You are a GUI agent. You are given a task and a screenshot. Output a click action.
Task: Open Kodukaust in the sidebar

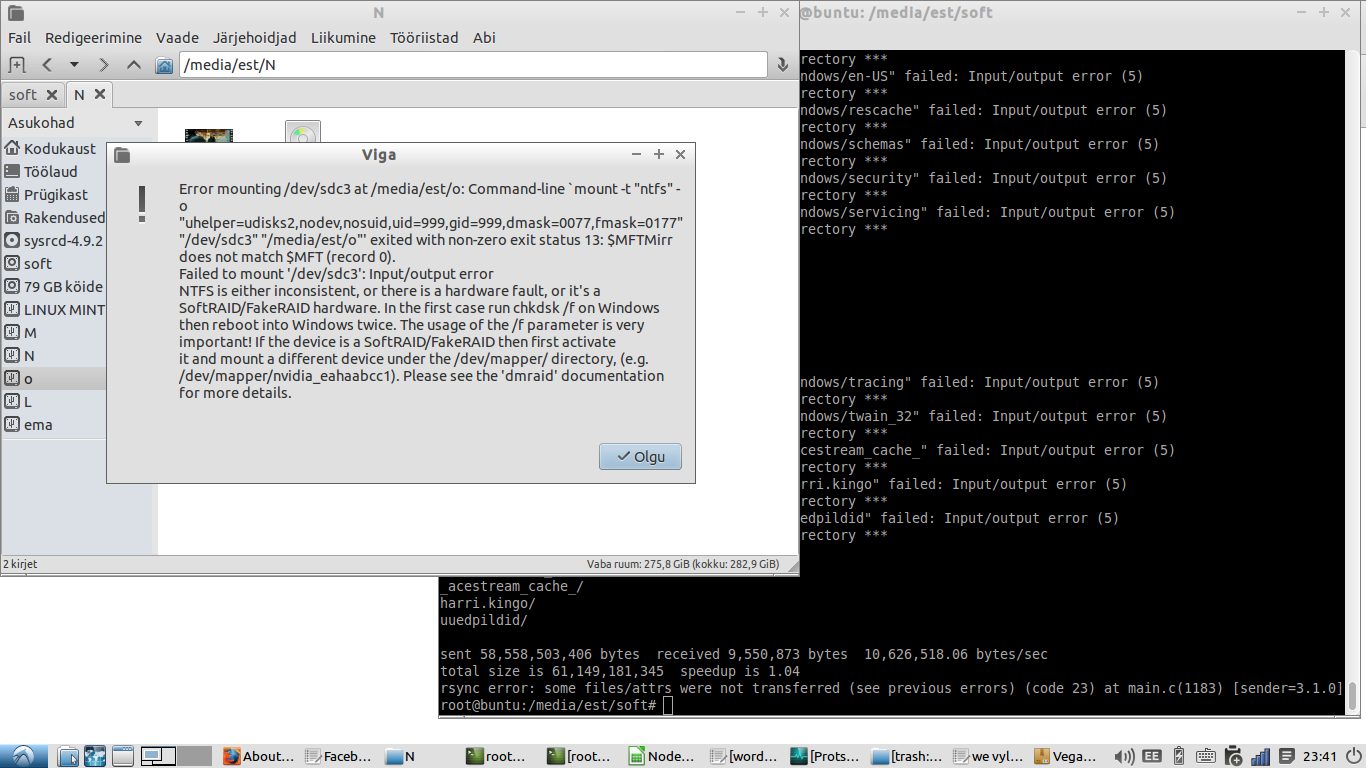point(51,149)
